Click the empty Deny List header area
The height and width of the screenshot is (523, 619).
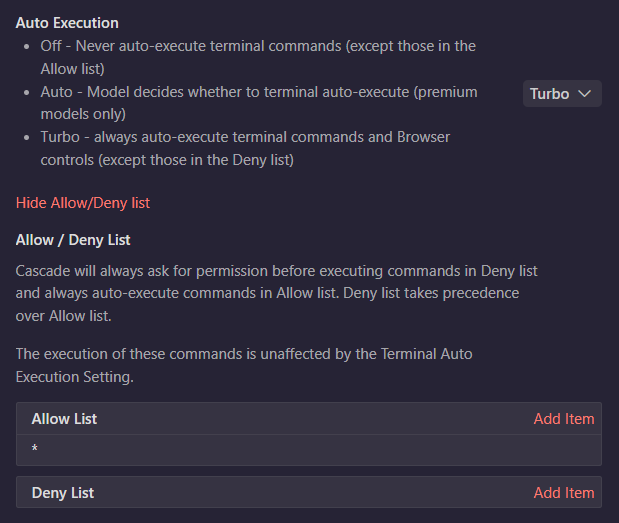coord(314,493)
